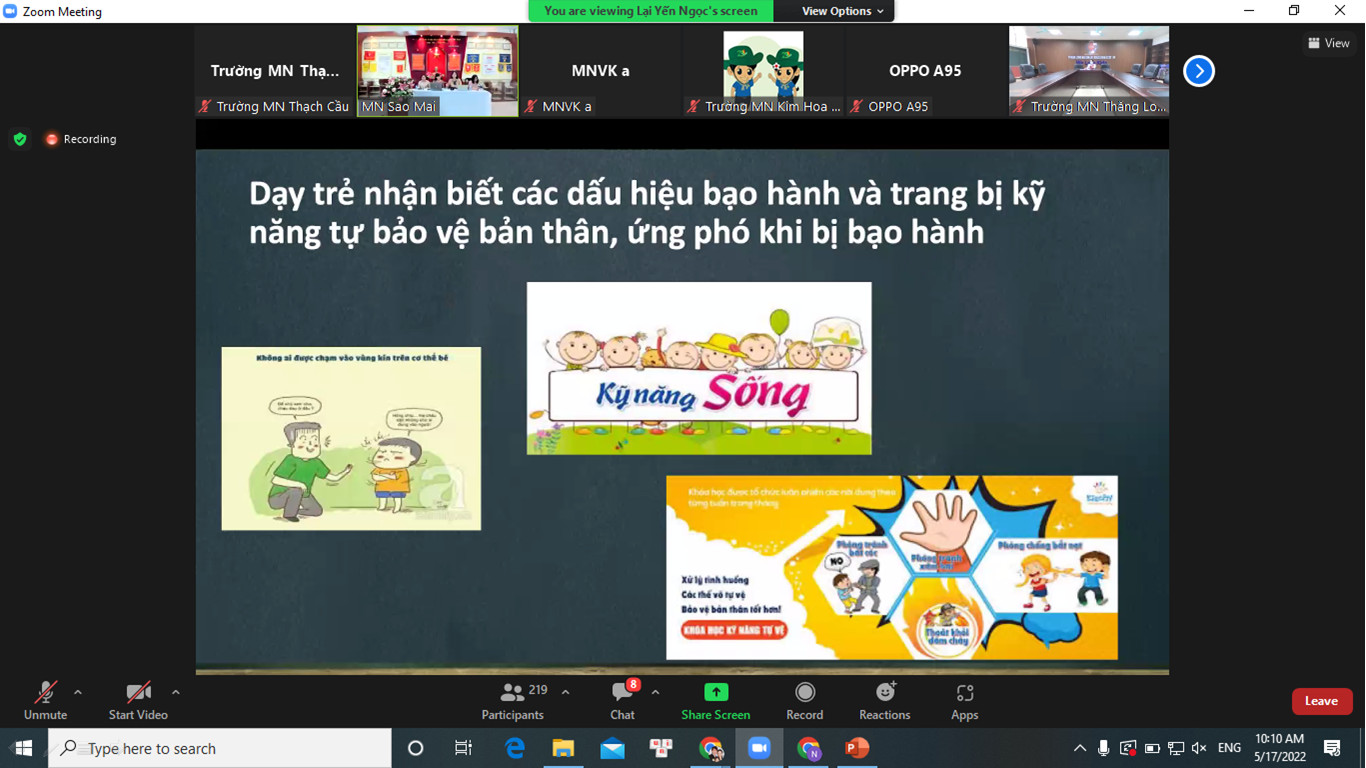Select MN Sao Mai video thumbnail
This screenshot has height=768, width=1366.
[x=438, y=71]
